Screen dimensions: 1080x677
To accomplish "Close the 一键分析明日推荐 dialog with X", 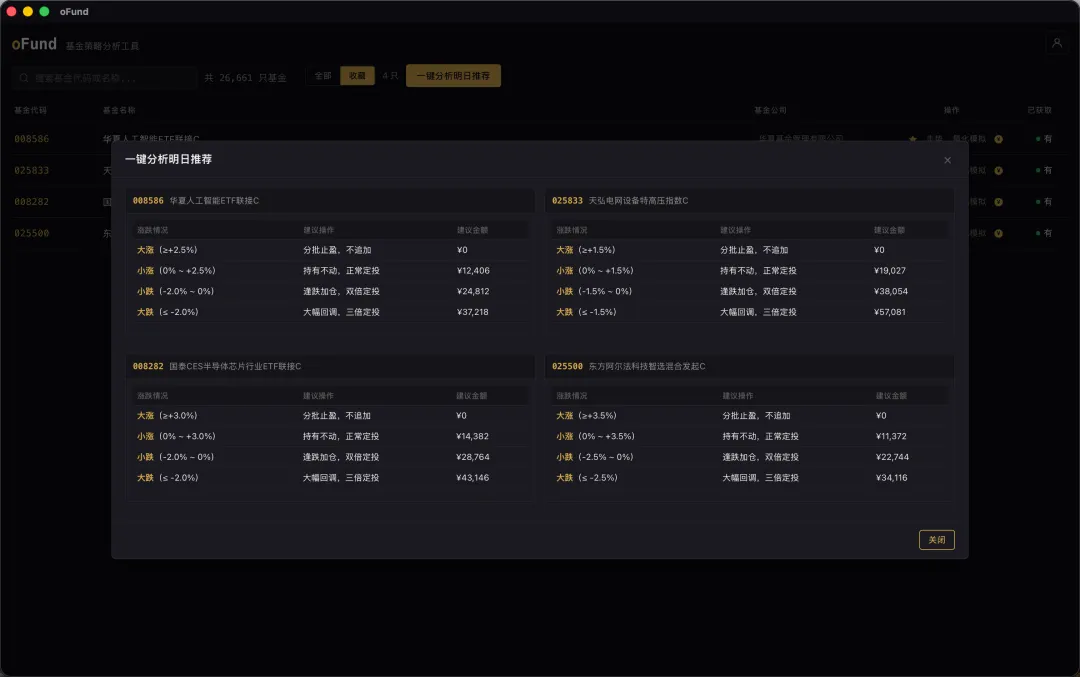I will [947, 160].
